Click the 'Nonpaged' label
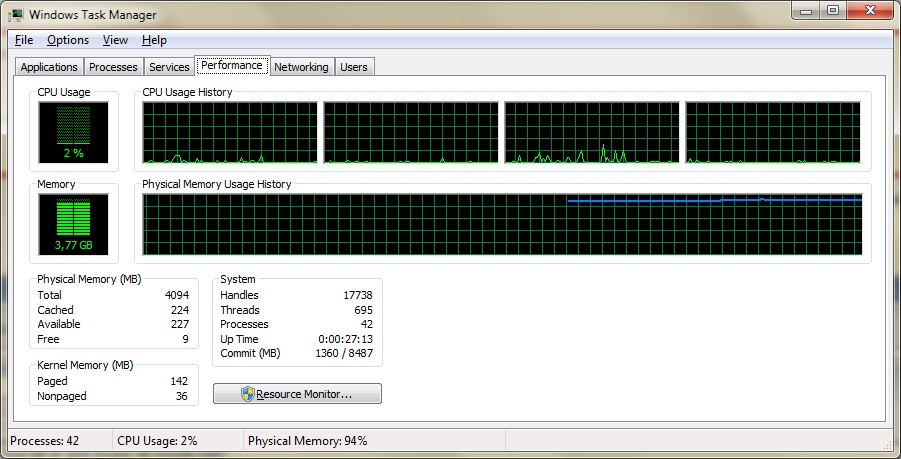This screenshot has height=459, width=901. point(61,396)
